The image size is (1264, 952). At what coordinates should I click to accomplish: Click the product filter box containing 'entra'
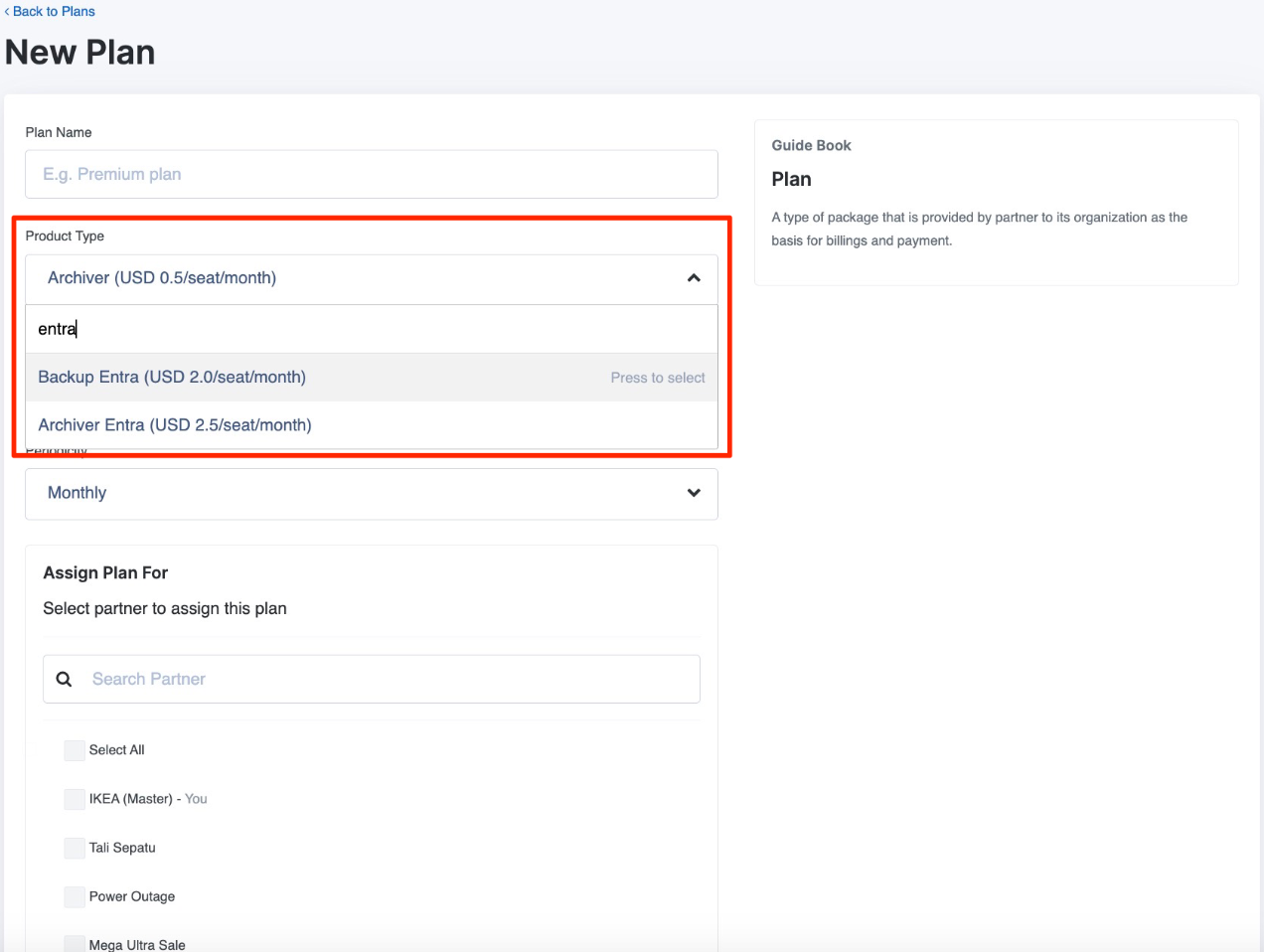(371, 329)
